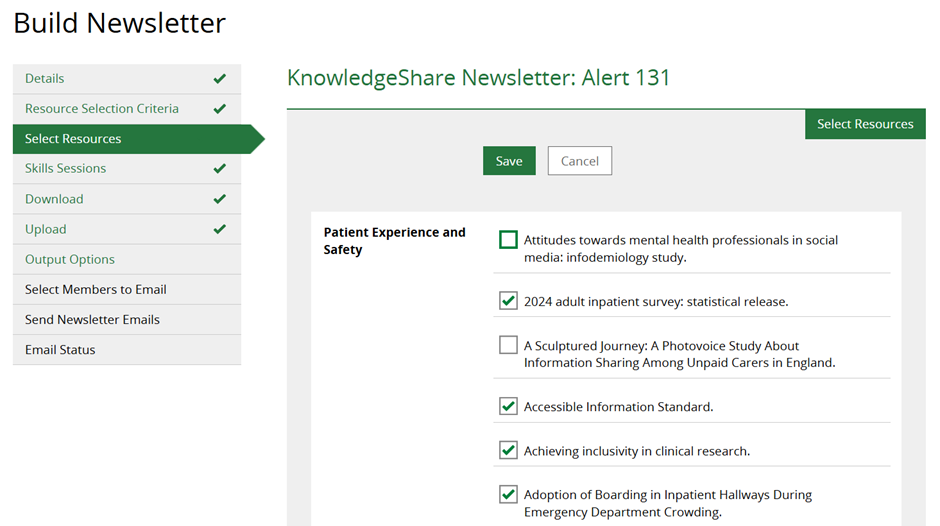Screen dimensions: 940x526
Task: Click the checkmark icon next to Resource Selection Criteria
Action: tap(220, 109)
